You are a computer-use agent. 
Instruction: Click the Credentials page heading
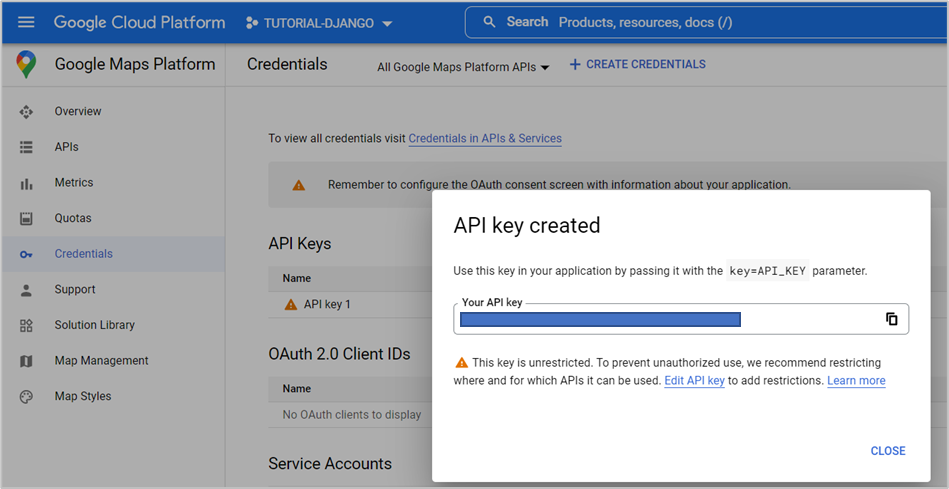coord(287,64)
